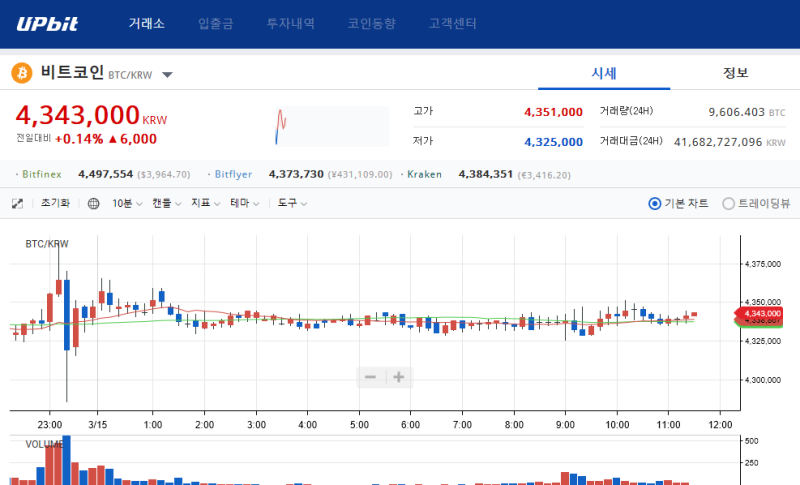
Task: Select the 트레이딩뷰 radio button
Action: (x=729, y=204)
